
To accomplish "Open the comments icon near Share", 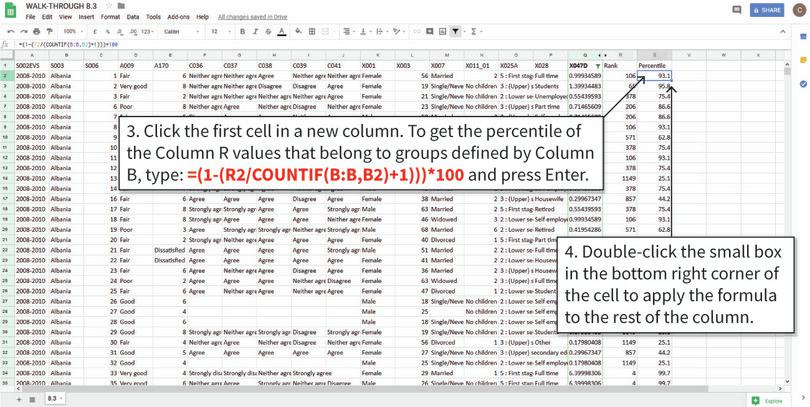I will pyautogui.click(x=737, y=10).
